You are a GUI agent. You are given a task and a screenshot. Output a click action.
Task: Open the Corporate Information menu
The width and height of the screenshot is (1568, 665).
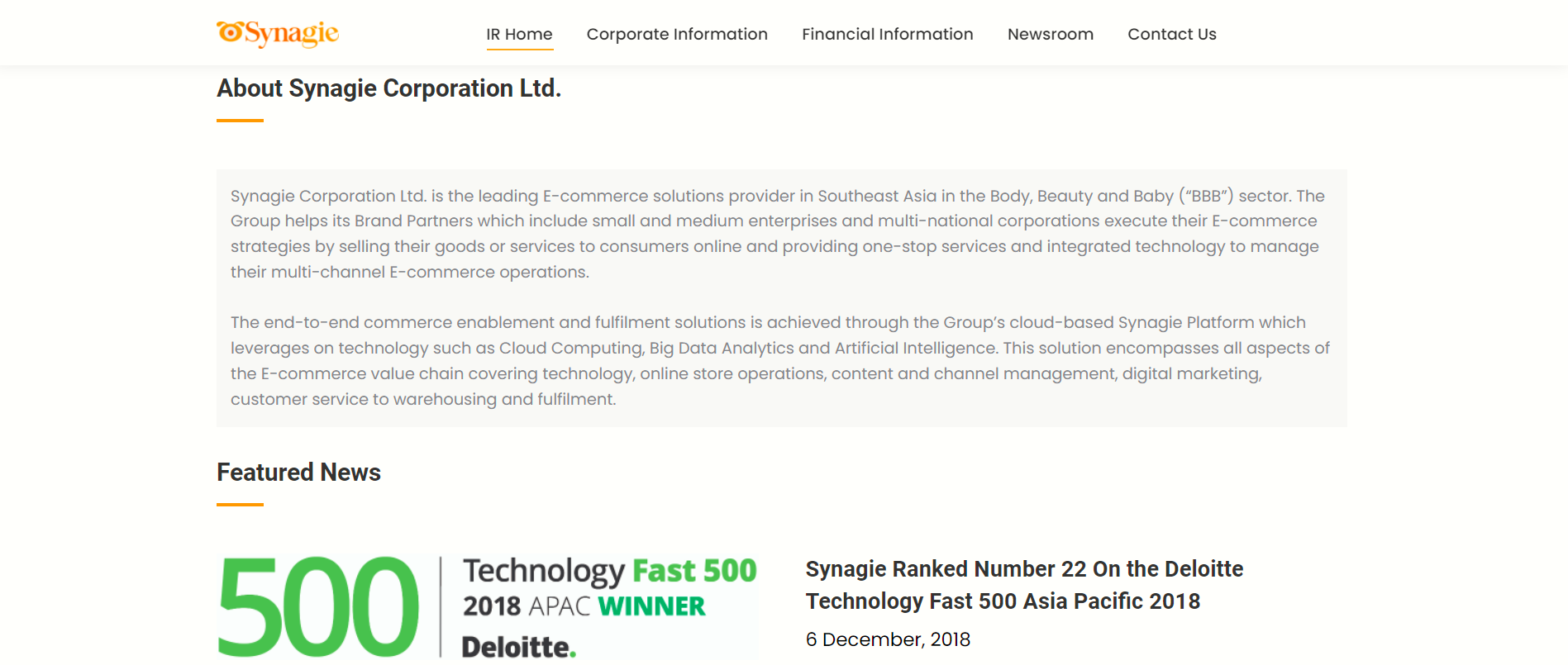[677, 34]
